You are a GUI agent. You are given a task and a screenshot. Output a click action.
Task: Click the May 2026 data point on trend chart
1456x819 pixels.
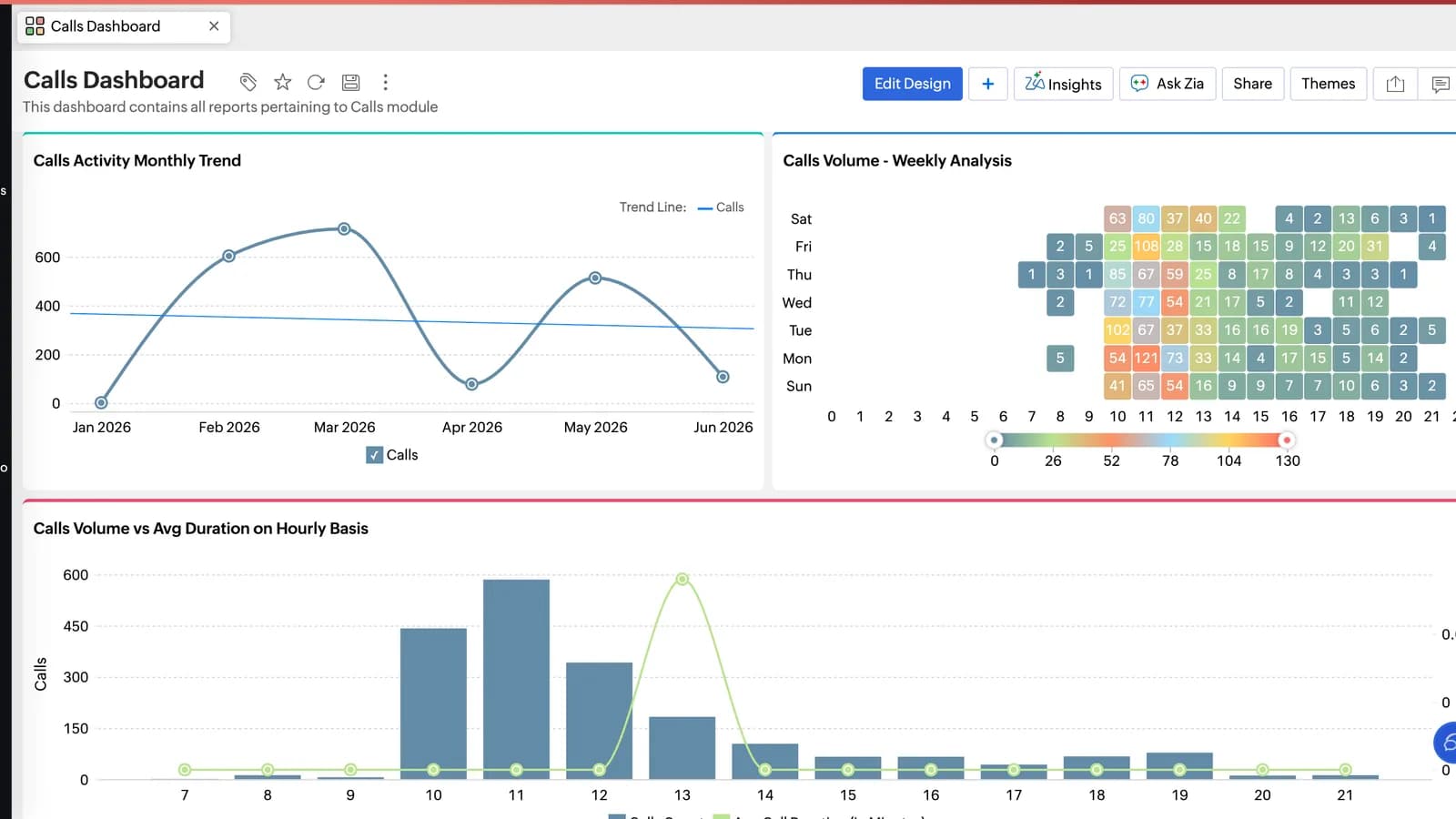point(595,278)
